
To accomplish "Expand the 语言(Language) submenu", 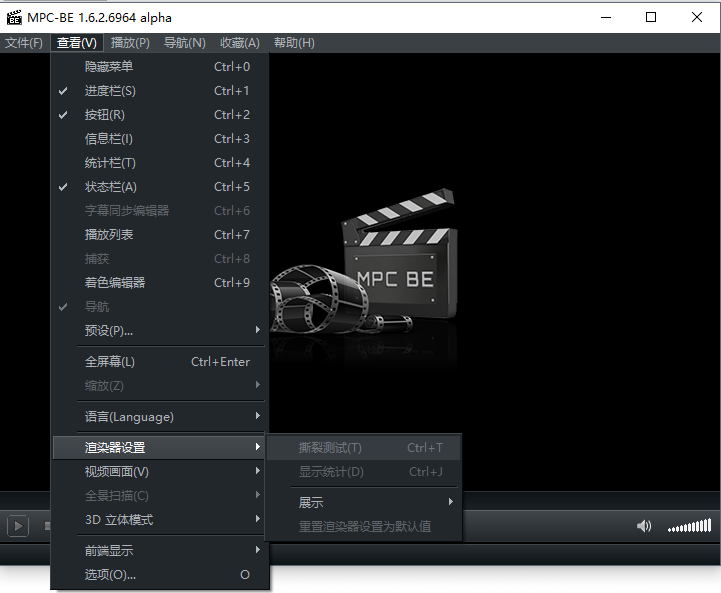I will 129,417.
